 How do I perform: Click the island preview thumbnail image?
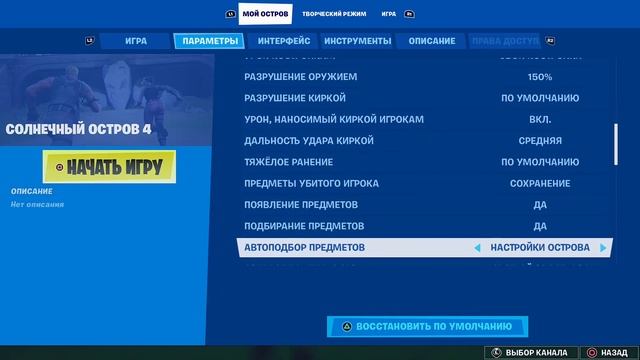107,100
